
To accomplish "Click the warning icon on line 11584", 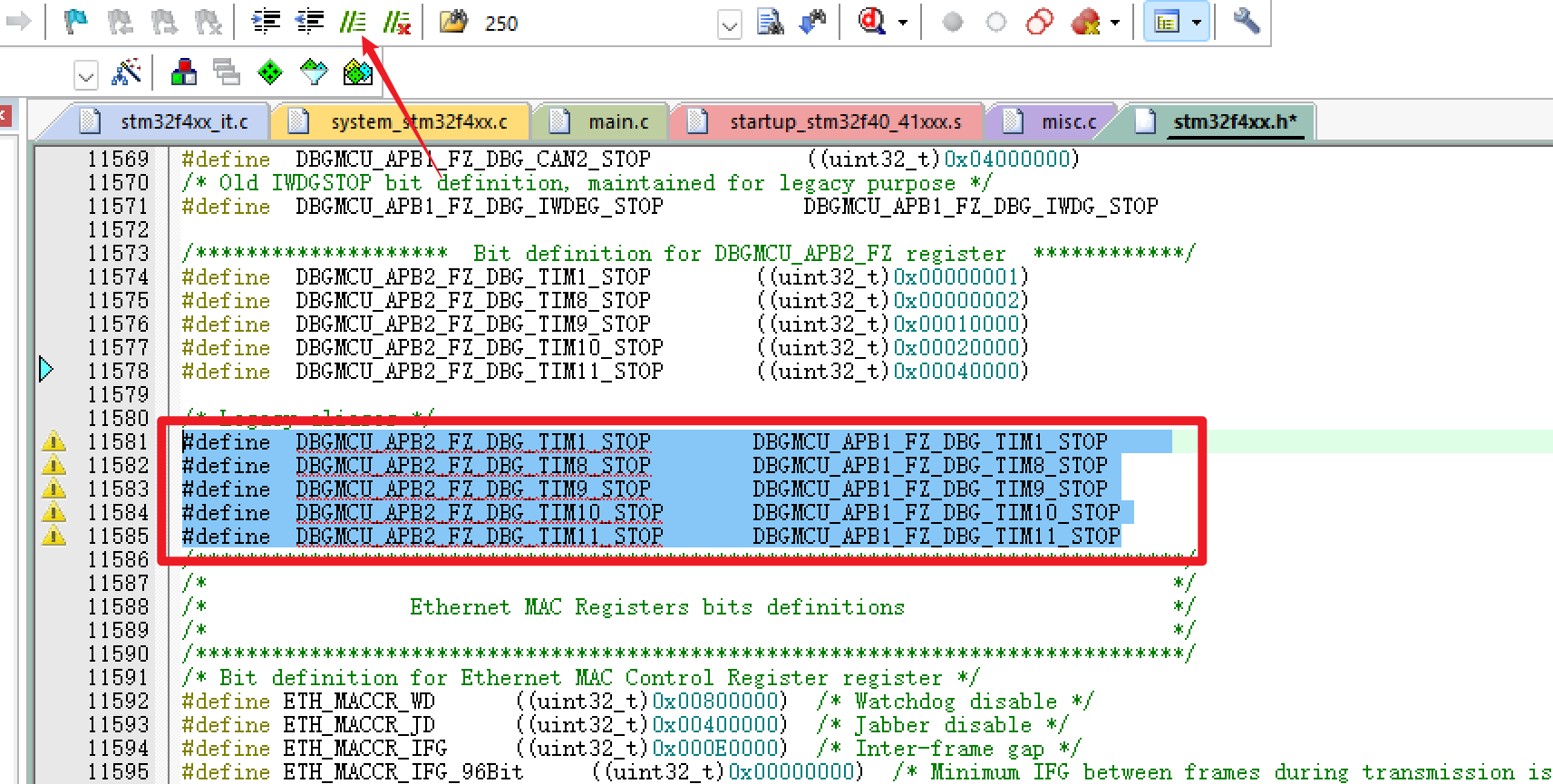I will (53, 512).
